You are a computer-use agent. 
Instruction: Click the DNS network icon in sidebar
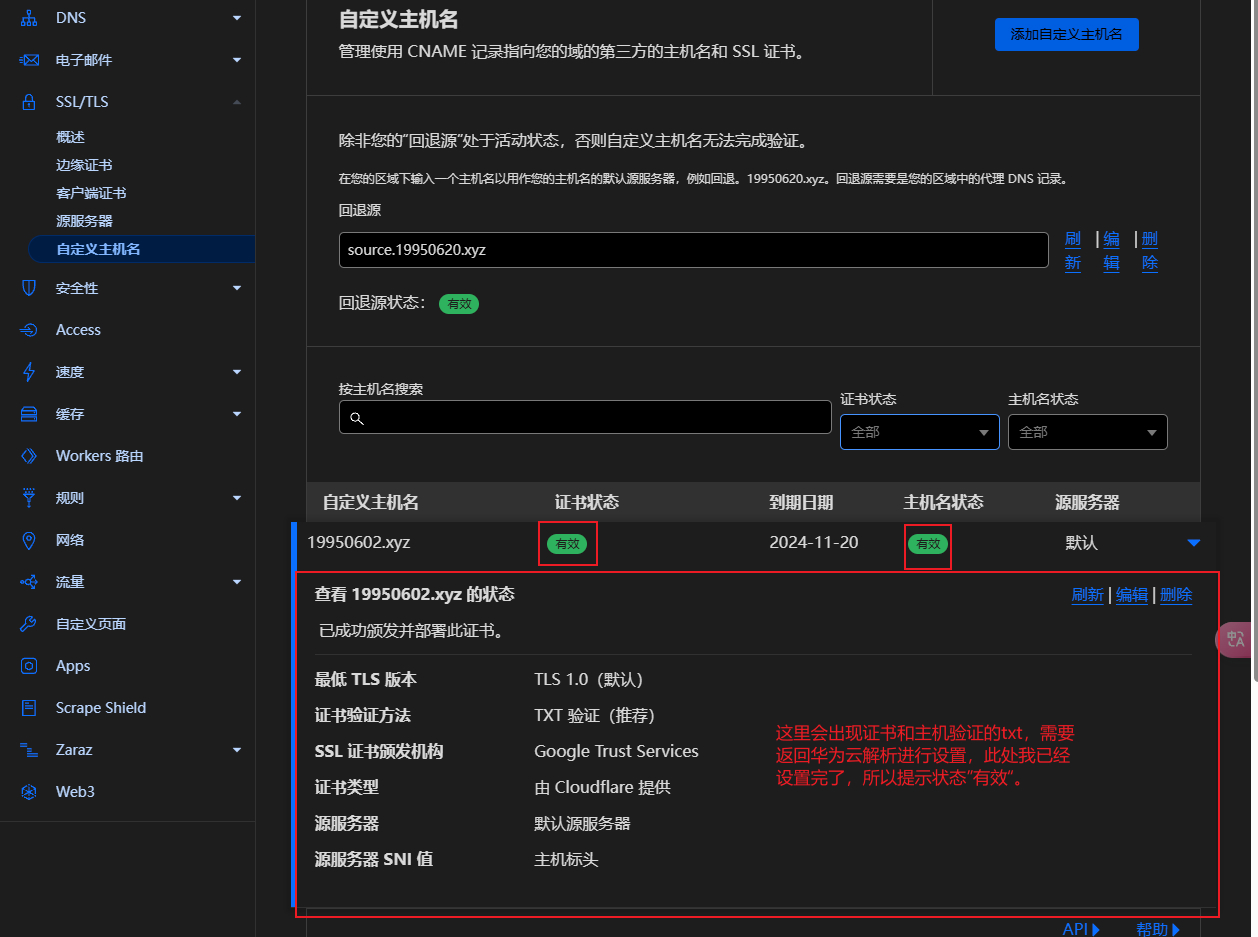pos(29,18)
